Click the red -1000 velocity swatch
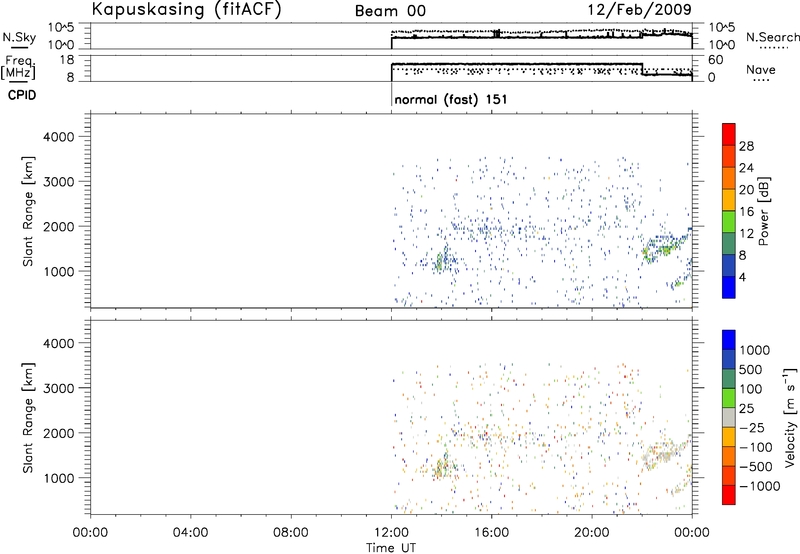 click(729, 495)
